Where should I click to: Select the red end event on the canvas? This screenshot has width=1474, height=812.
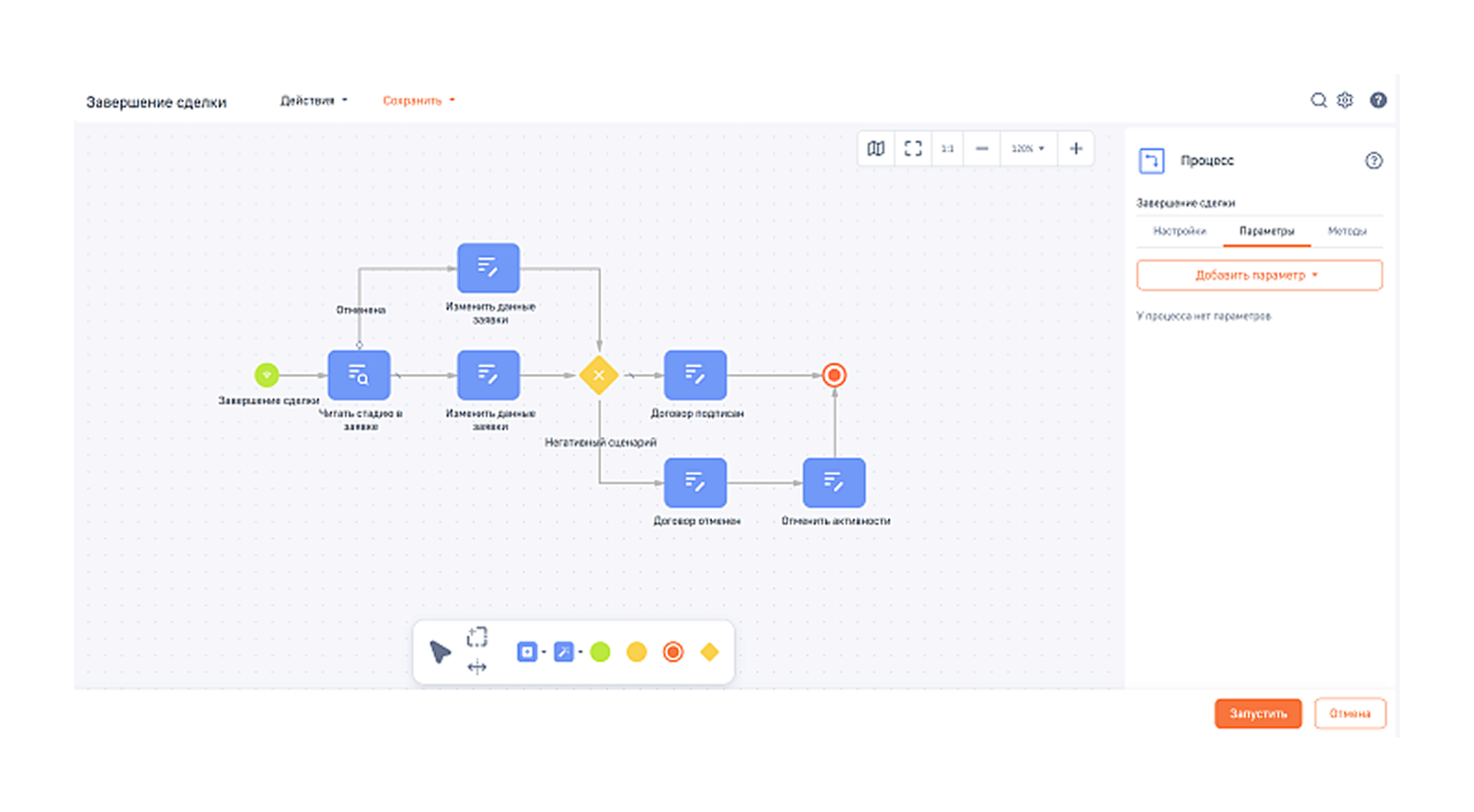[834, 375]
